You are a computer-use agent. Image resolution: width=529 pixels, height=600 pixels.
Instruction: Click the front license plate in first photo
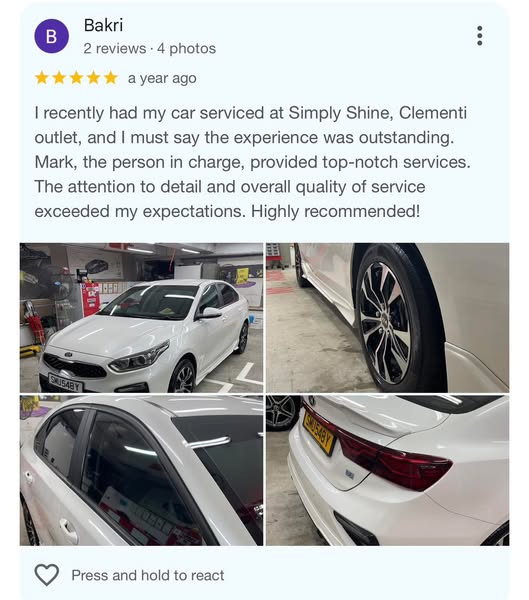(65, 383)
